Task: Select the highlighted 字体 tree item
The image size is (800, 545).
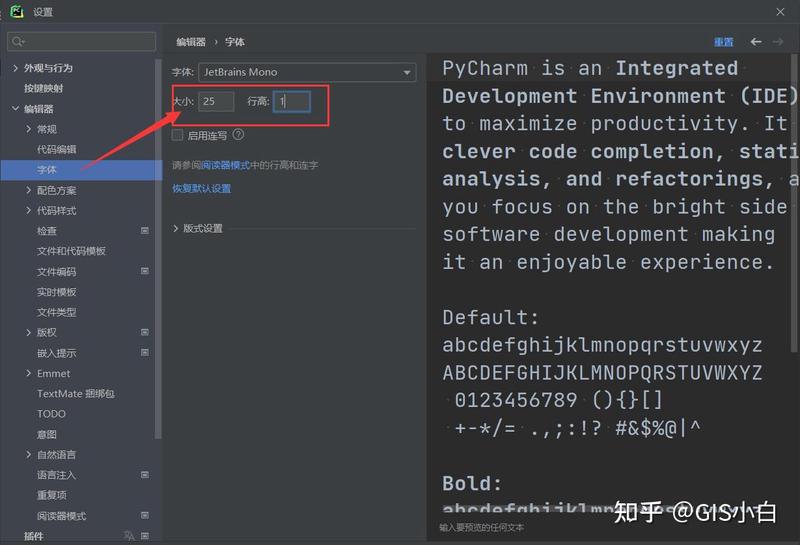Action: click(81, 170)
